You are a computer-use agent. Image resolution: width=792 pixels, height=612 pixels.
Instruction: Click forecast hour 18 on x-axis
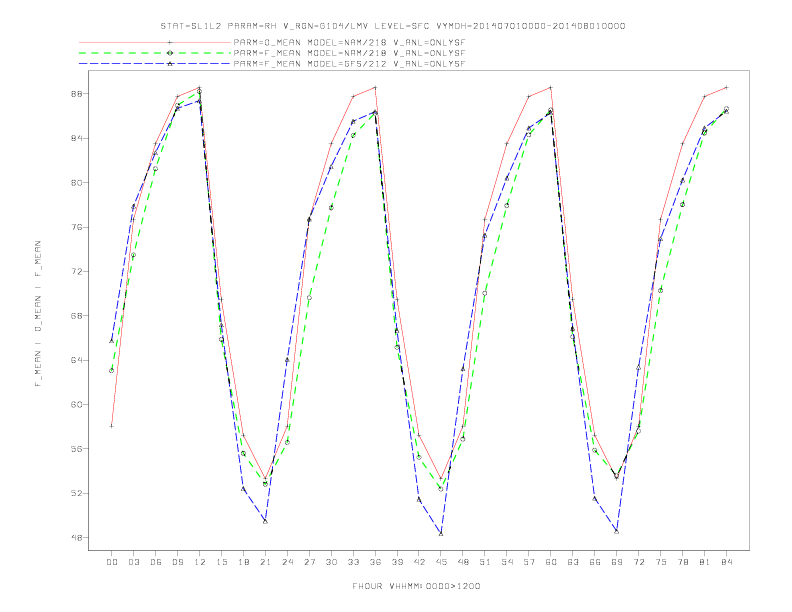click(x=243, y=562)
